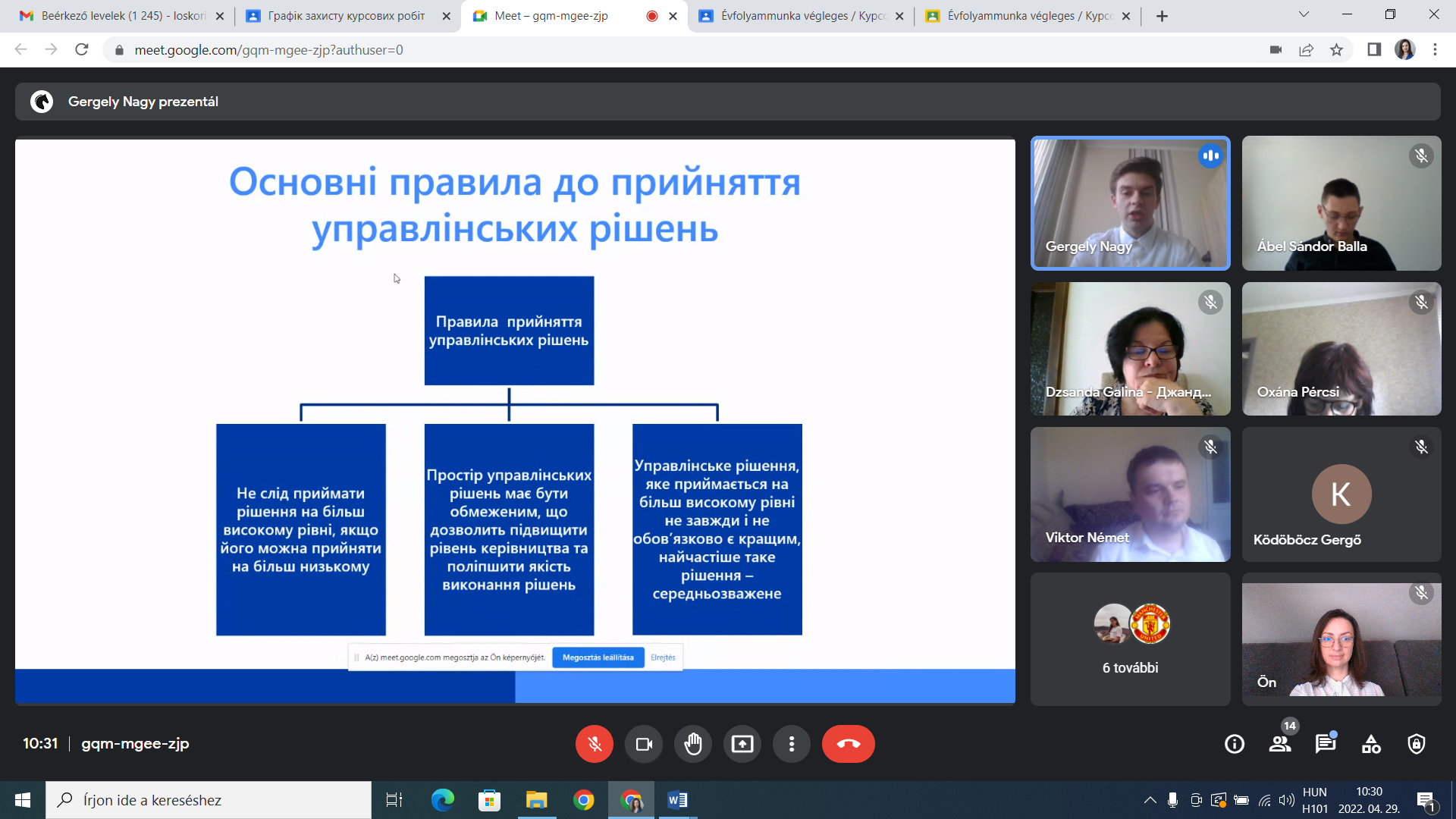The width and height of the screenshot is (1456, 819).
Task: Toggle the raise hand button
Action: coord(693,744)
